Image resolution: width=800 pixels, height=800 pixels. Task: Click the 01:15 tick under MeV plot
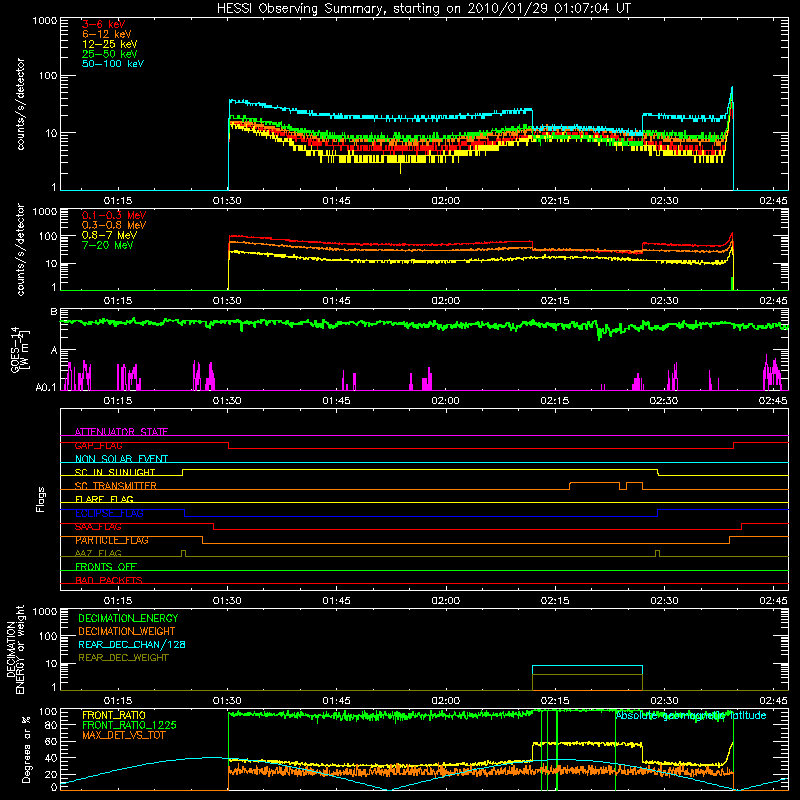click(x=118, y=301)
